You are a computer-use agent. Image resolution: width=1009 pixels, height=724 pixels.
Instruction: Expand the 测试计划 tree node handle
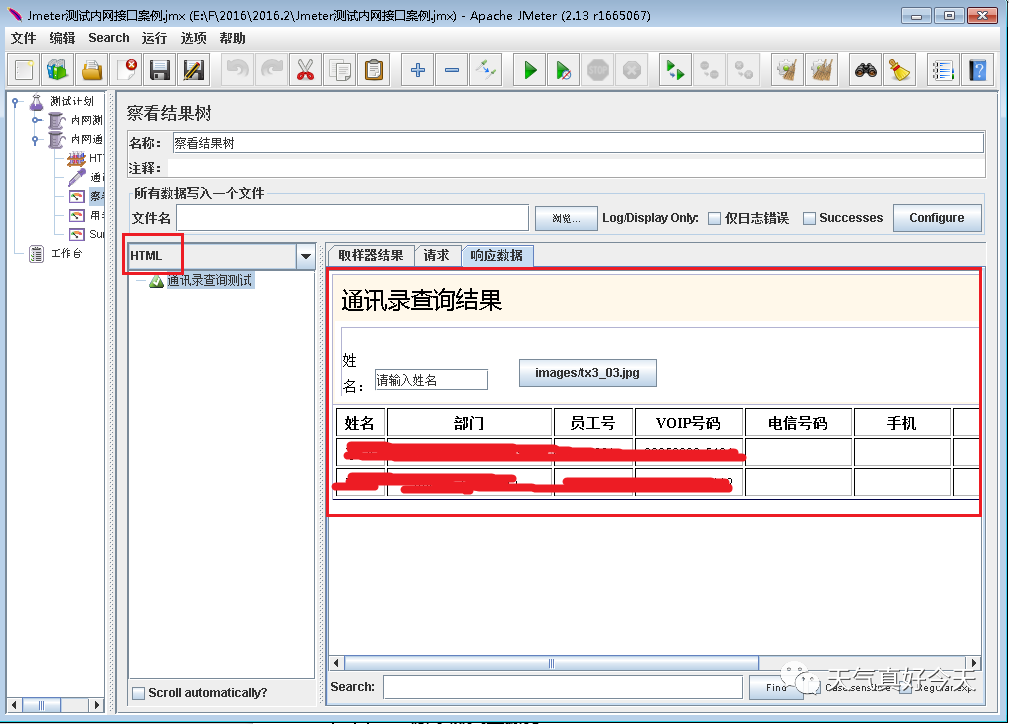(15, 102)
